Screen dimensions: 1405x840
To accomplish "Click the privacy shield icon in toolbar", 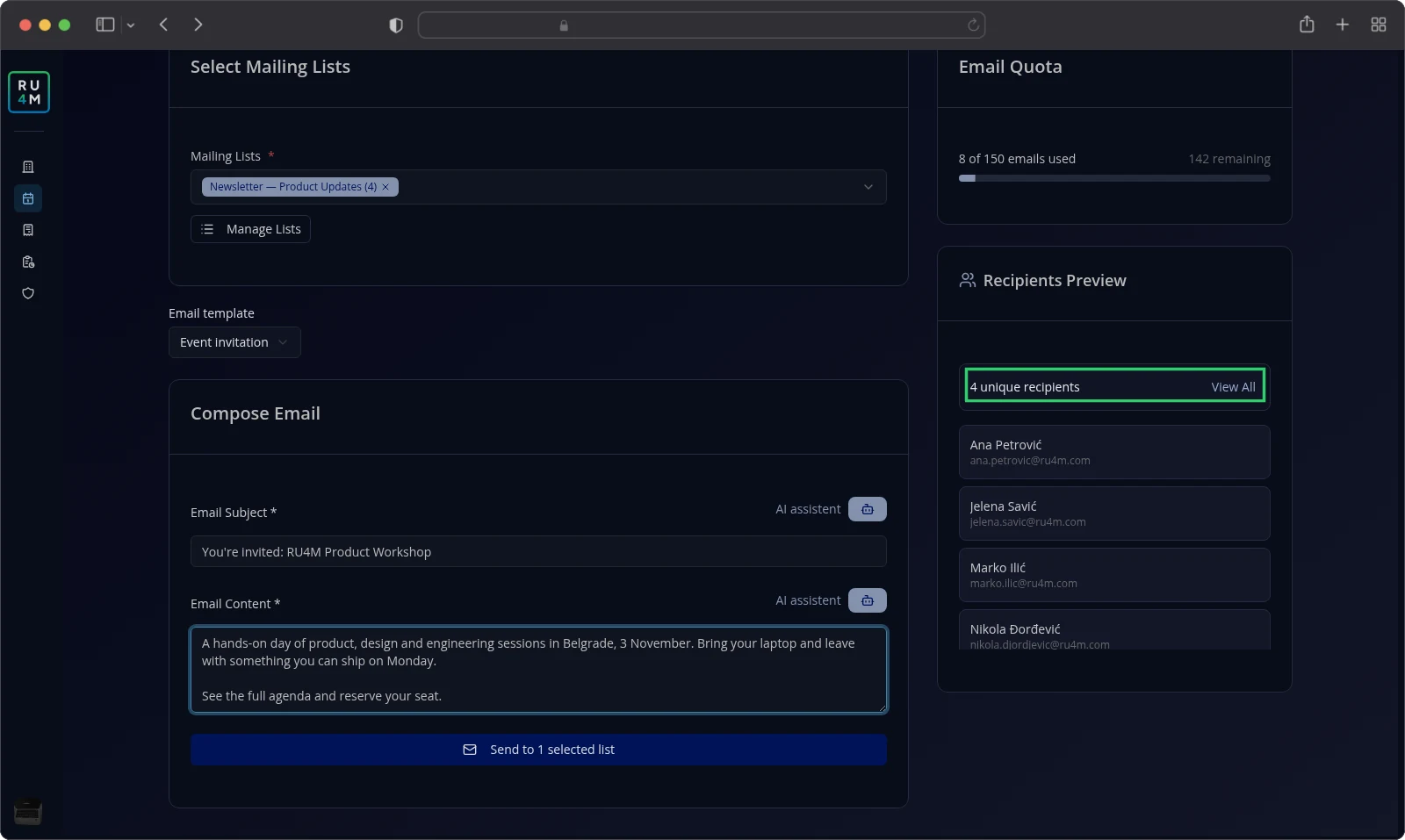I will (x=396, y=25).
